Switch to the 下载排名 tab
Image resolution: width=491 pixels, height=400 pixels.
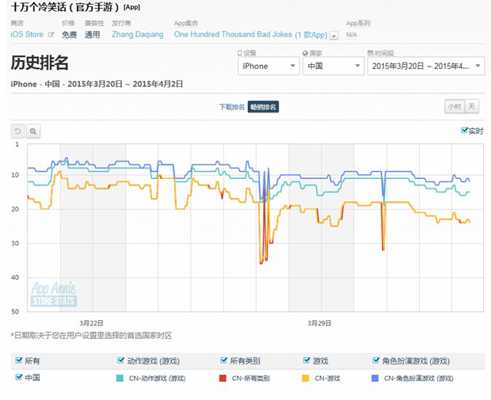point(232,107)
